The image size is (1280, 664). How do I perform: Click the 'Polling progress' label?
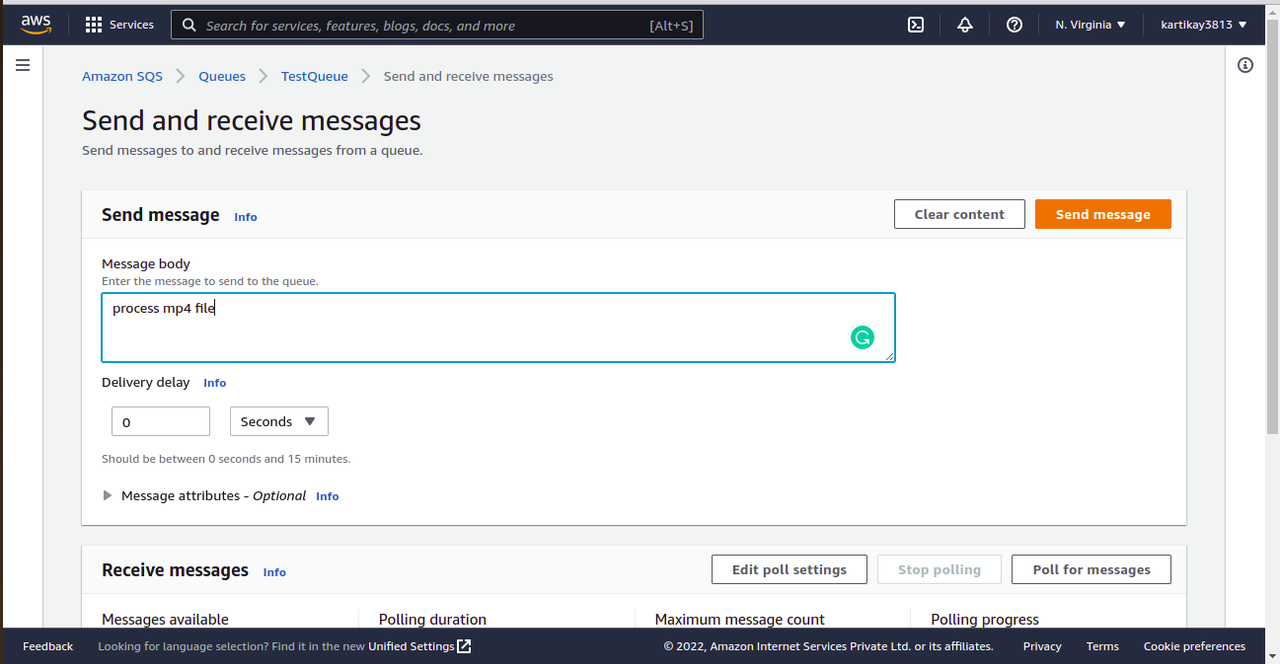pos(985,620)
